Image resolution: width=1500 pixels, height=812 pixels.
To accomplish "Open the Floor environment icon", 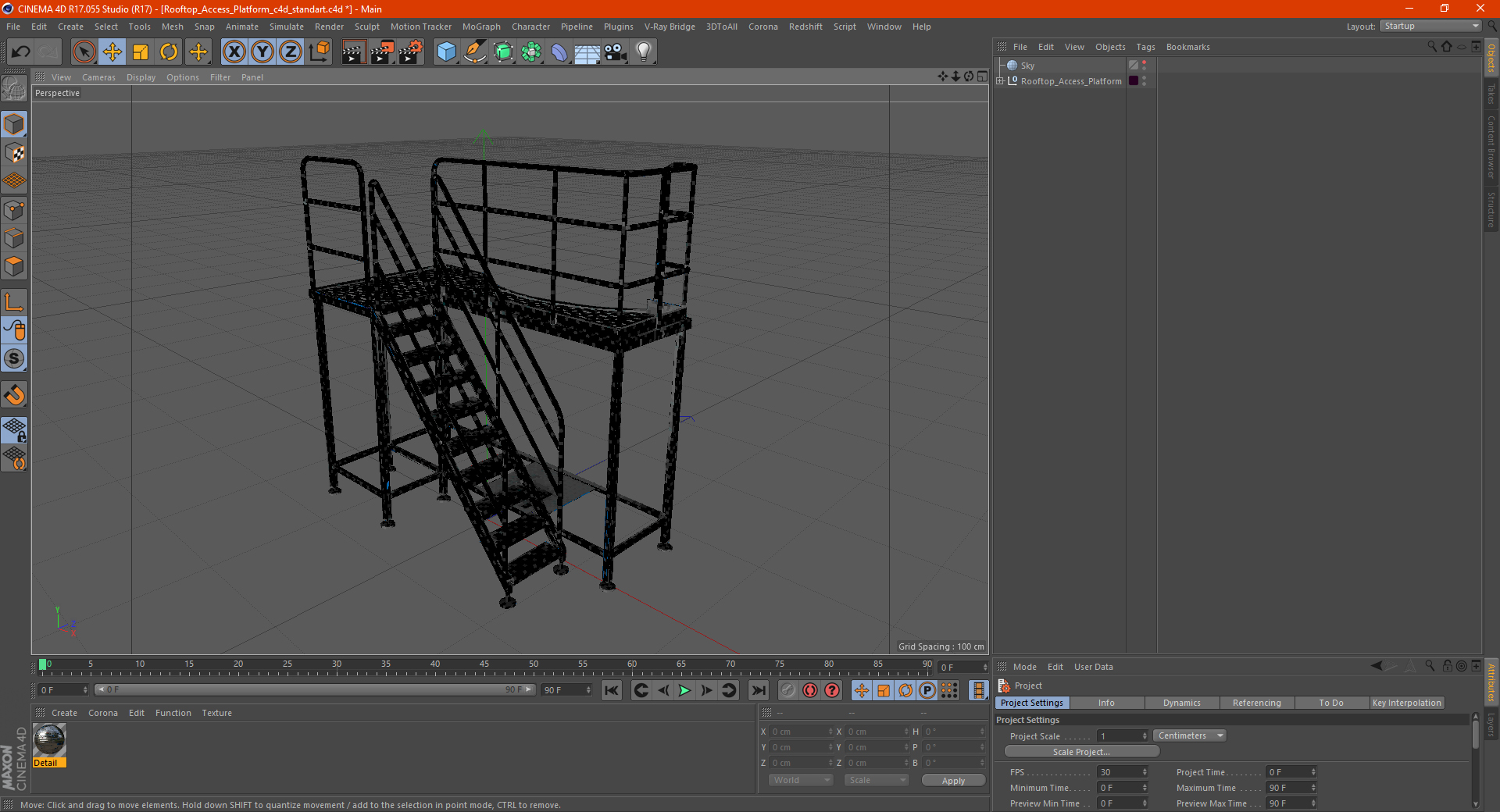I will 587,52.
